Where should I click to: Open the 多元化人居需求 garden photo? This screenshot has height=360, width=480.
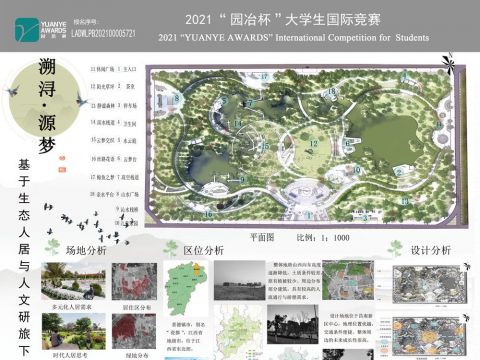point(73,281)
